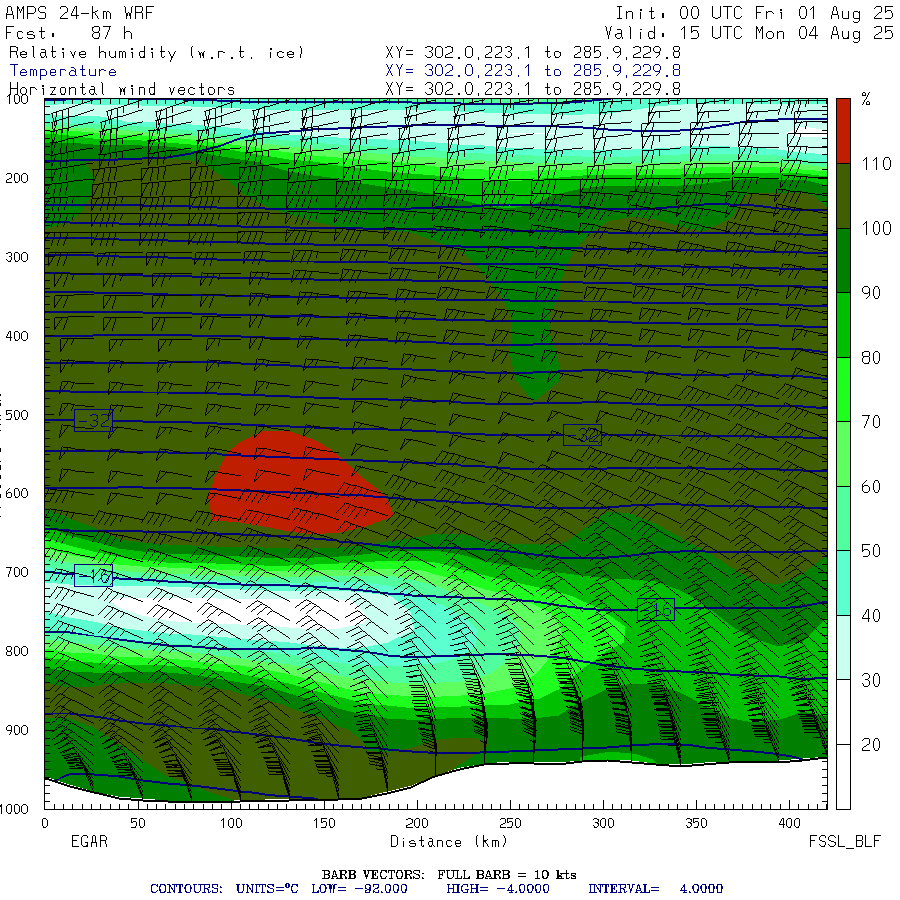900x900 pixels.
Task: Click the 300 km distance axis label
Action: pos(603,823)
